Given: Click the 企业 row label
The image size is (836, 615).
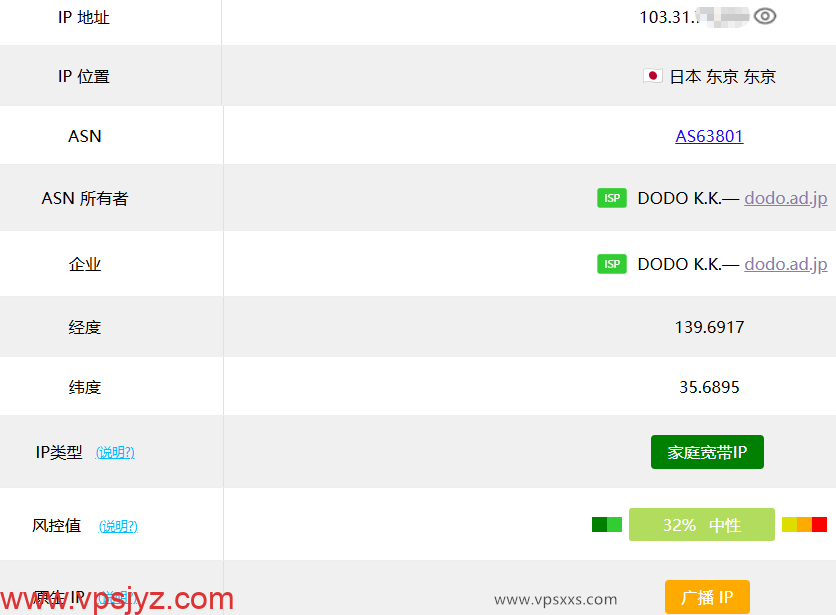Looking at the screenshot, I should pyautogui.click(x=85, y=265).
